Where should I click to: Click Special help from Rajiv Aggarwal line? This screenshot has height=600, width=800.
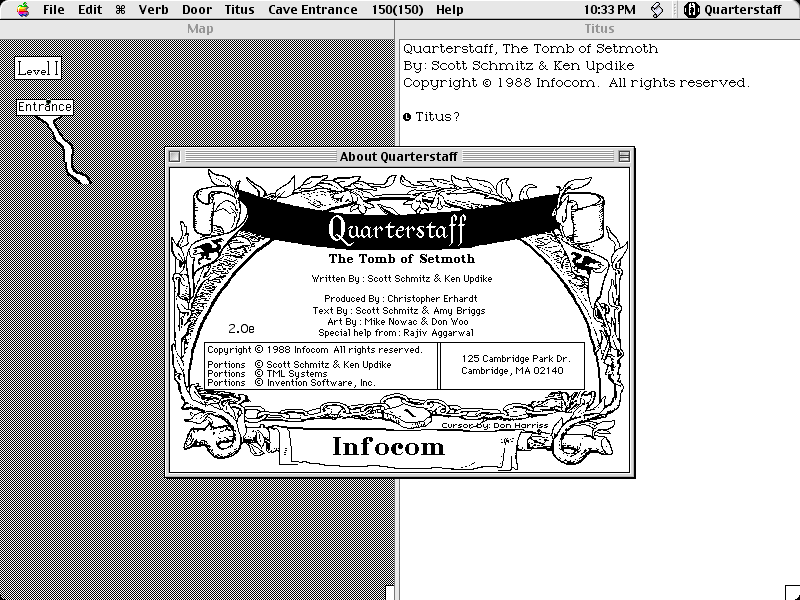point(396,333)
